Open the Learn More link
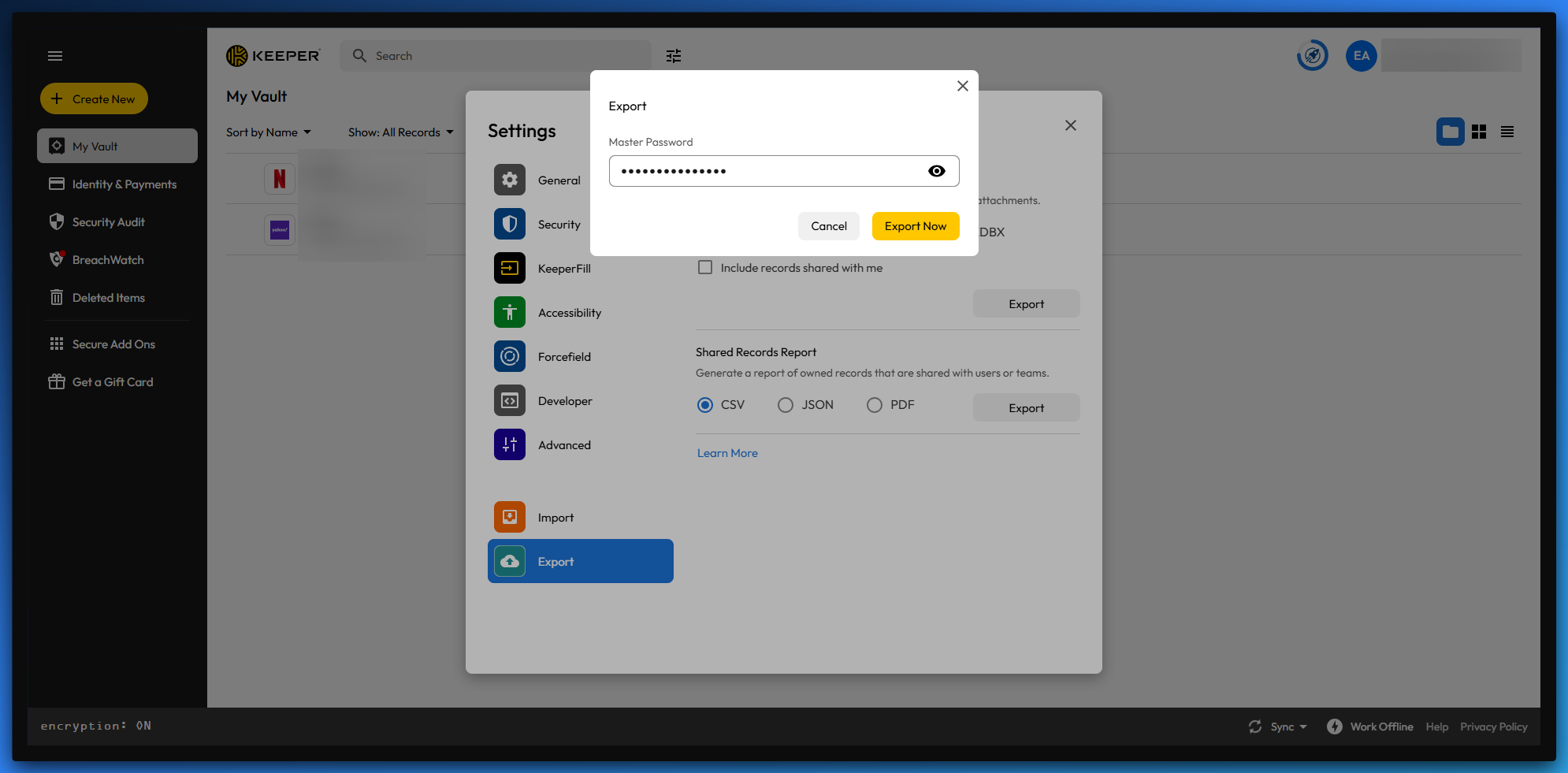Viewport: 1568px width, 773px height. pyautogui.click(x=727, y=453)
